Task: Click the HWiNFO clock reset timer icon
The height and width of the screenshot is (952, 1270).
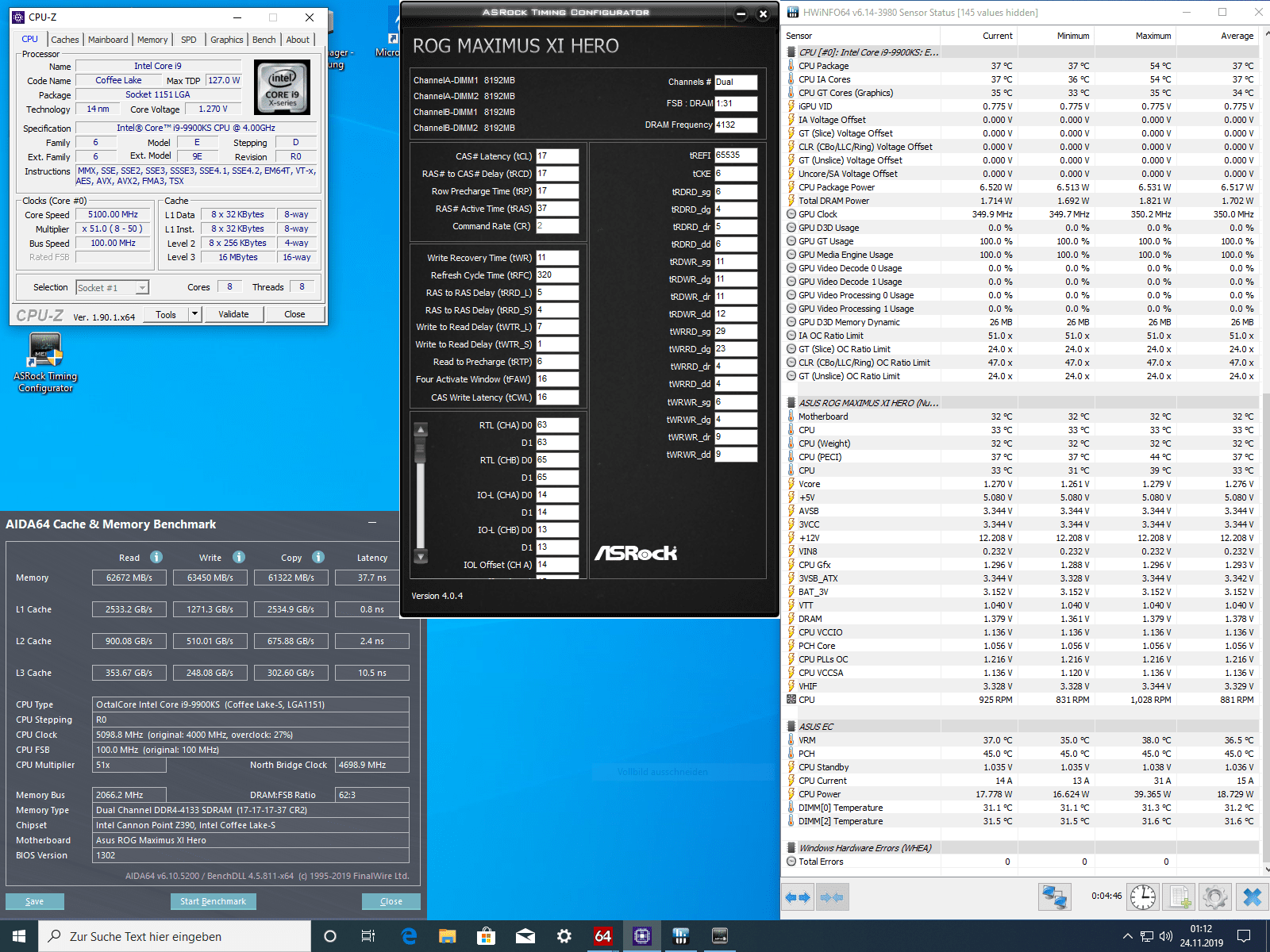Action: [1143, 897]
